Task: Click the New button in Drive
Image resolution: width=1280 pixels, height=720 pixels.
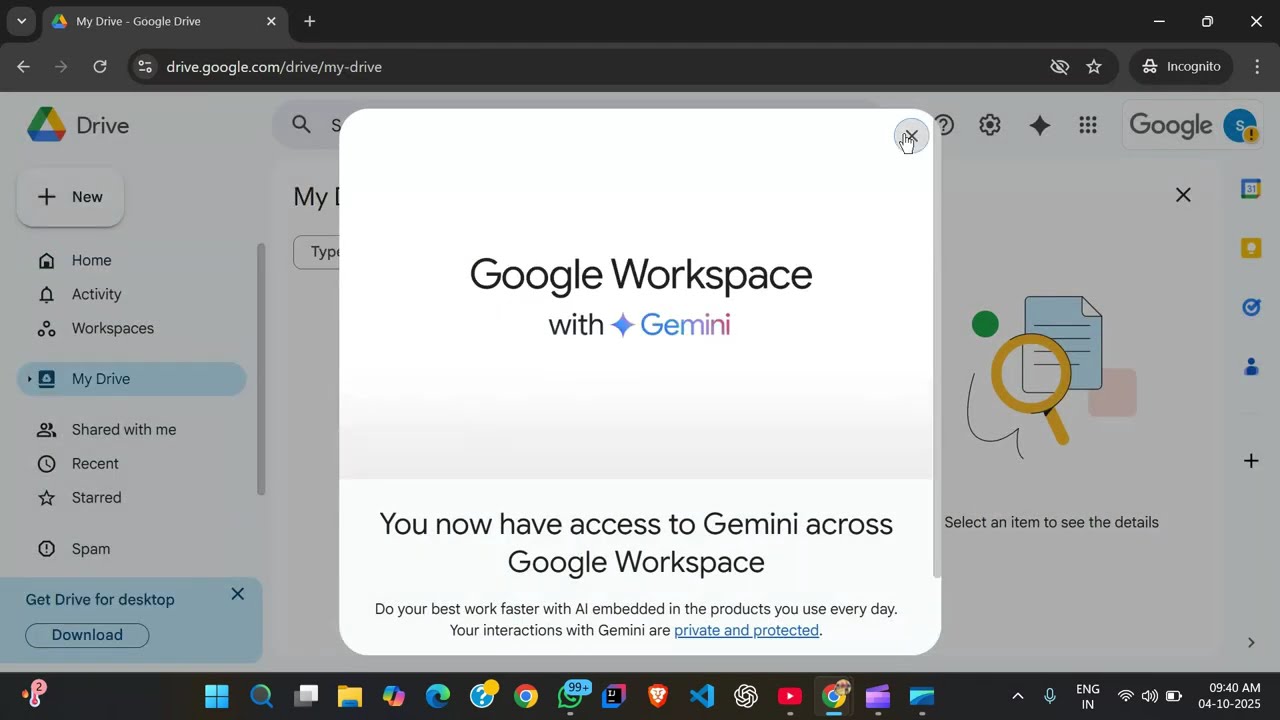Action: point(70,197)
